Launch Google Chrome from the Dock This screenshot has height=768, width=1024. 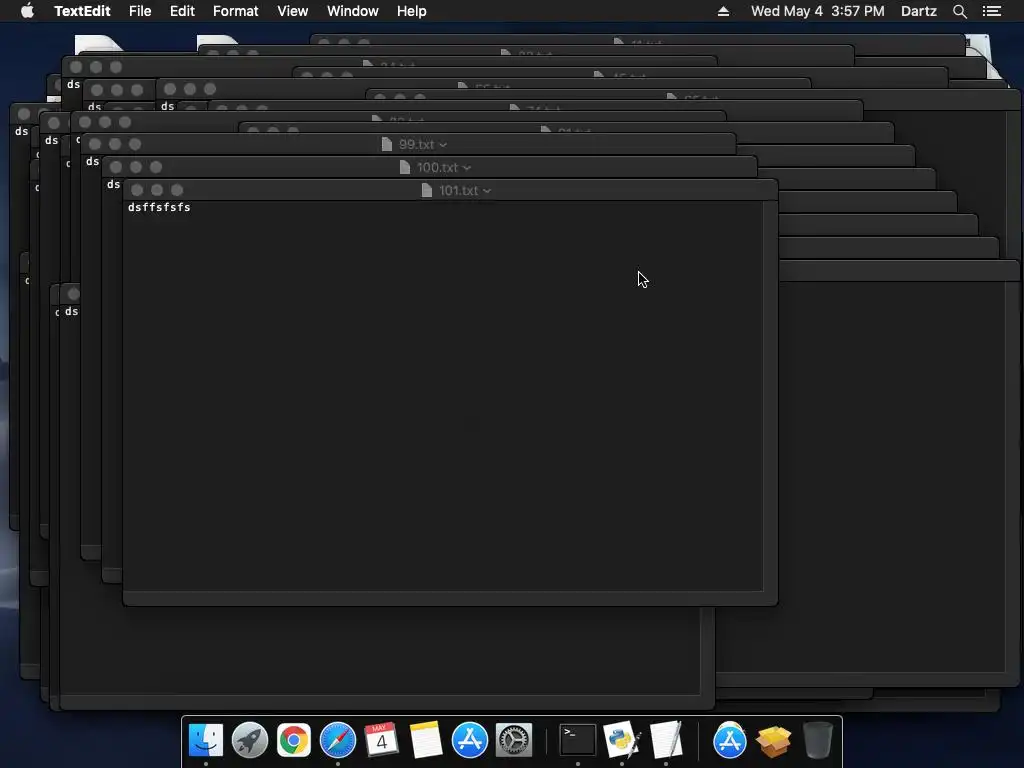294,740
